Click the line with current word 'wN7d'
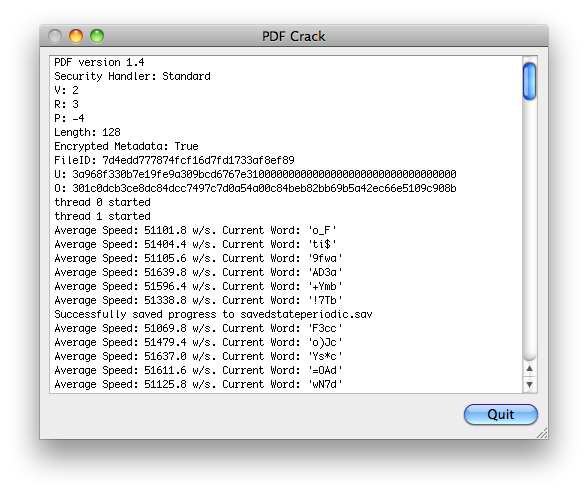This screenshot has height=494, width=588. [x=198, y=384]
